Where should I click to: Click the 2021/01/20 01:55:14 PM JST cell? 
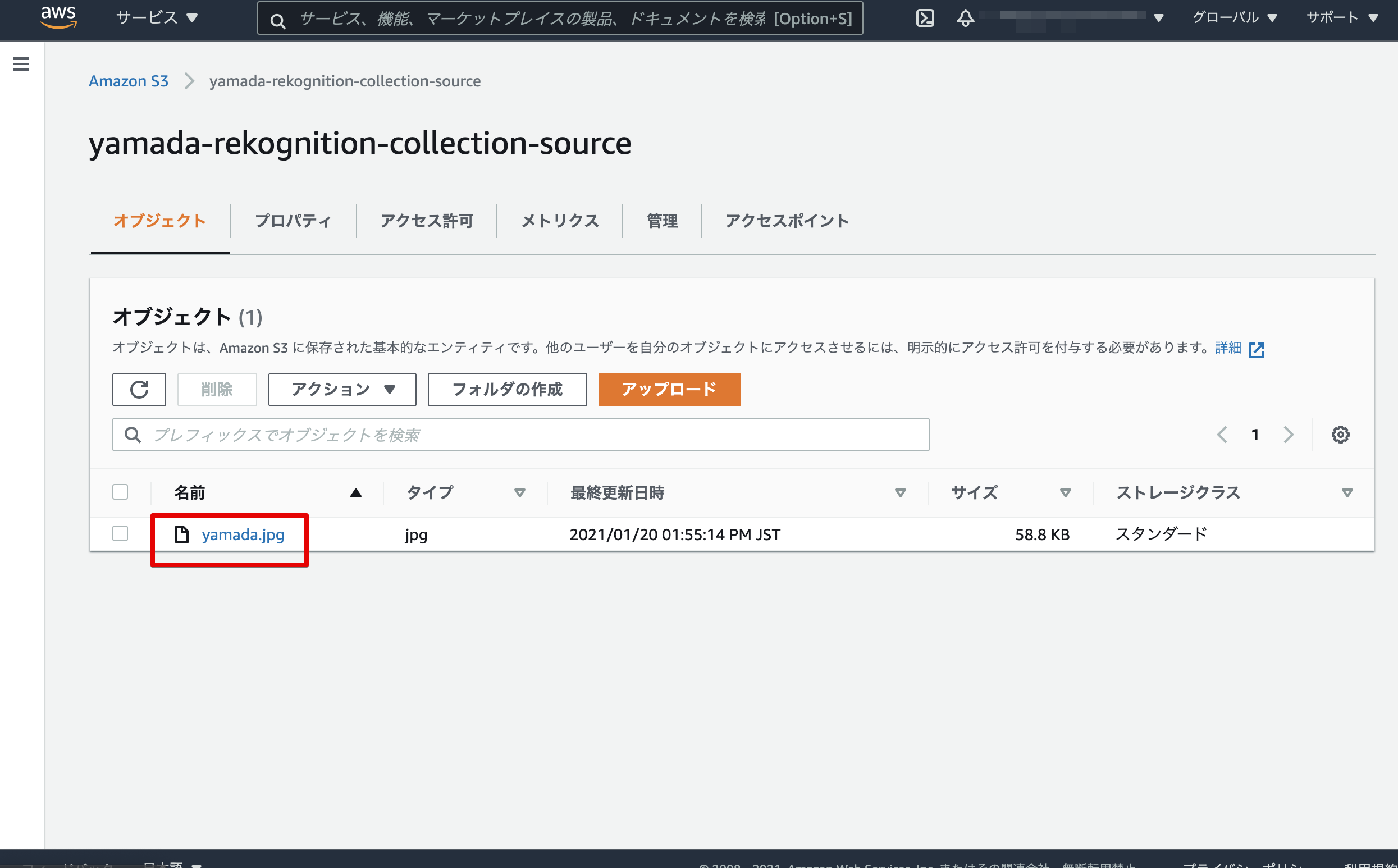coord(674,534)
